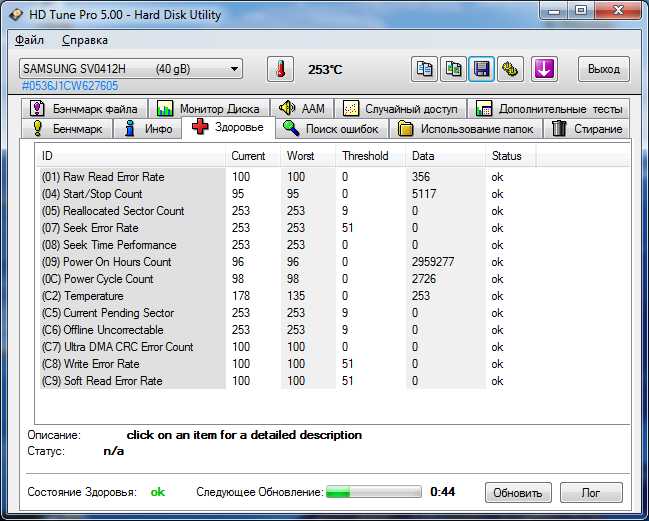This screenshot has width=649, height=521.
Task: Open the options gears icon
Action: (510, 69)
